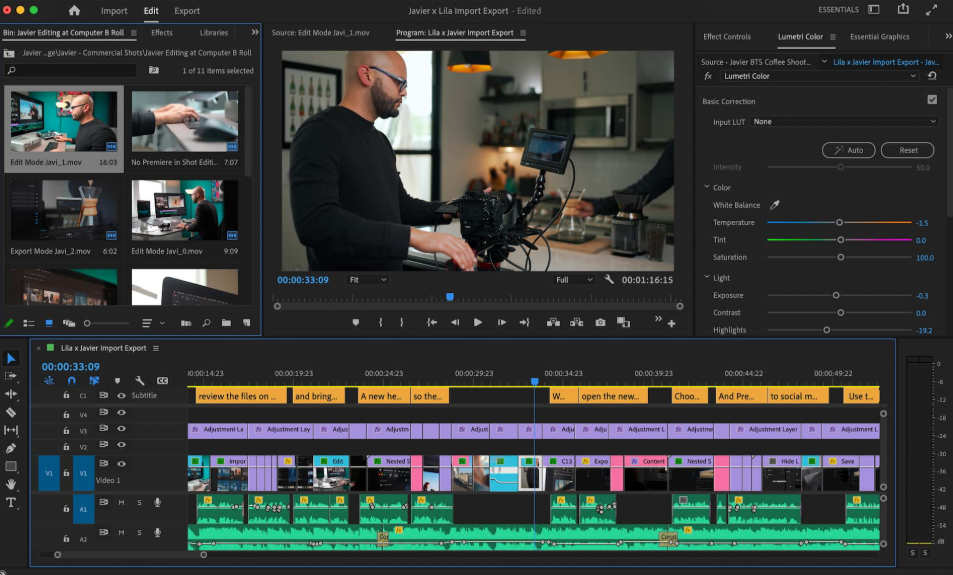953x575 pixels.
Task: Open the Essential Graphics panel tab
Action: click(879, 37)
